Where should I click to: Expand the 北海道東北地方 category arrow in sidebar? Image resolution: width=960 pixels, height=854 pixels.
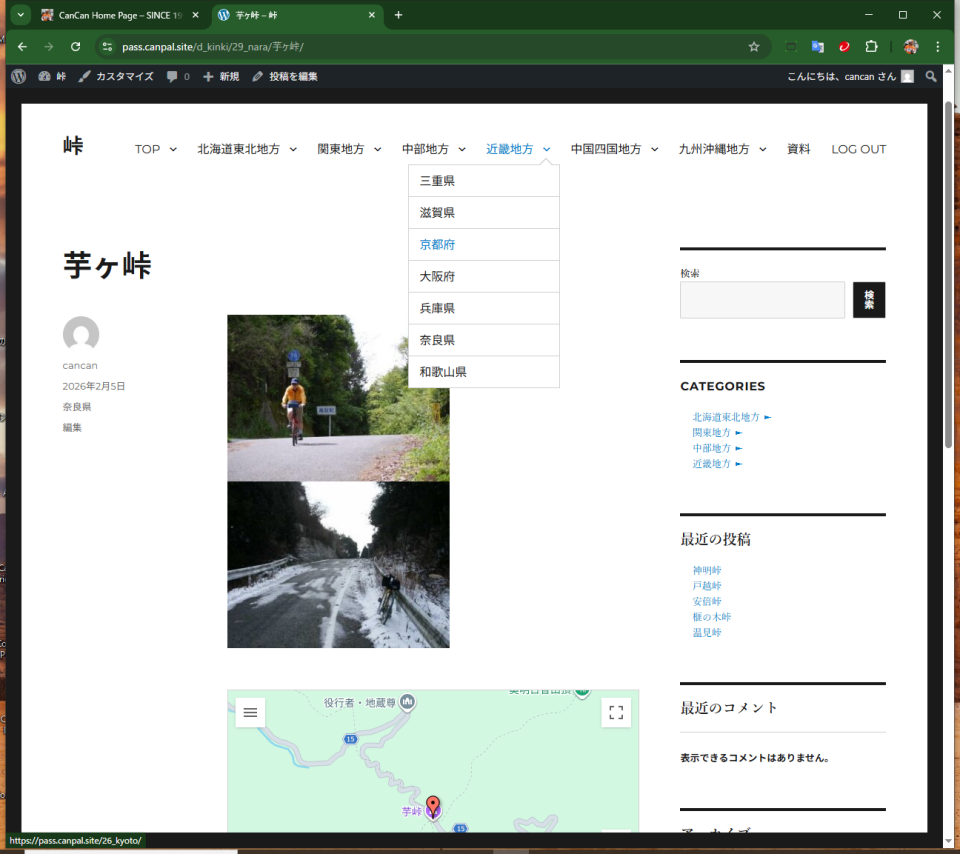click(x=768, y=417)
